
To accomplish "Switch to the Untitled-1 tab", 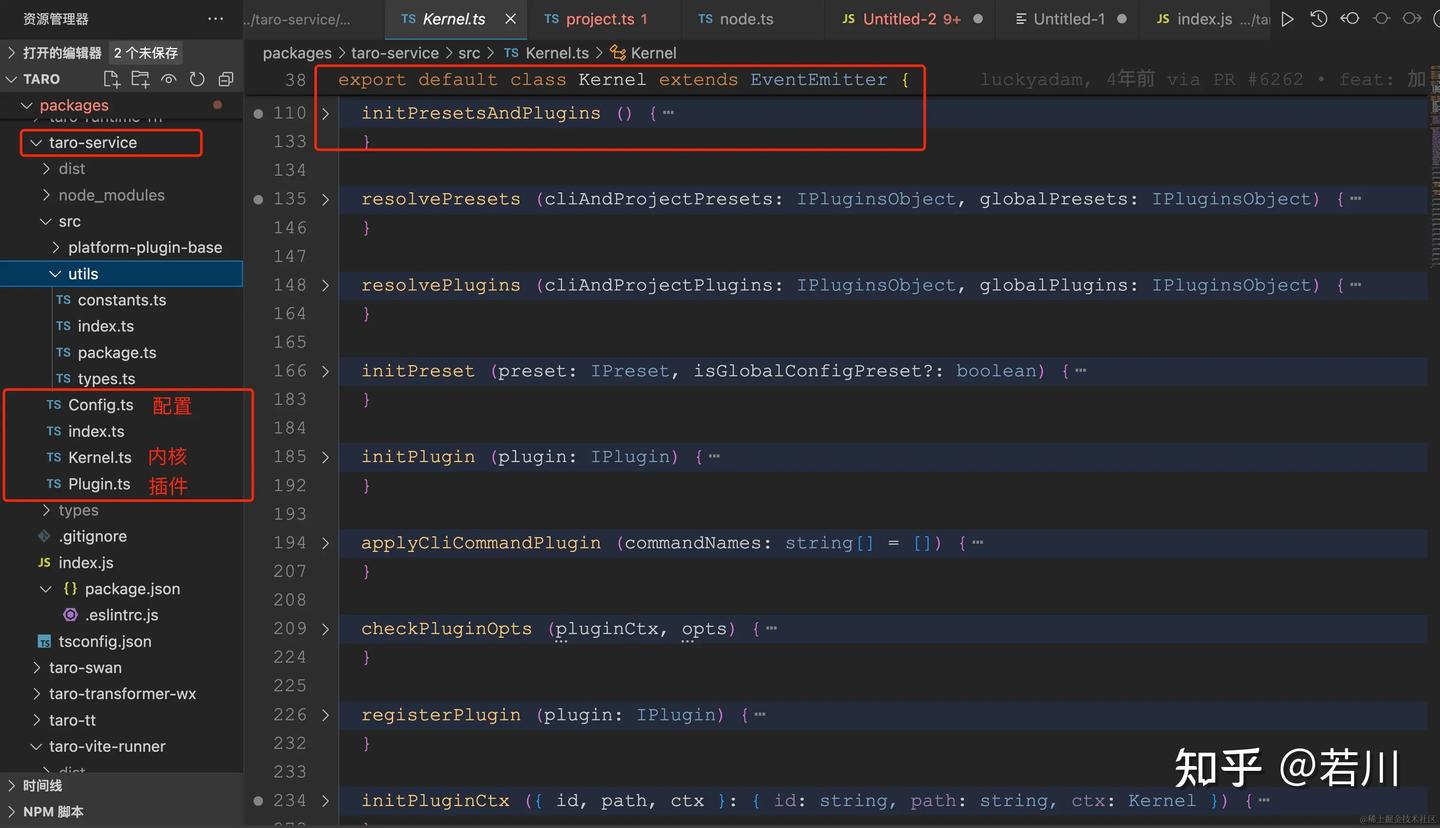I will click(x=1070, y=19).
